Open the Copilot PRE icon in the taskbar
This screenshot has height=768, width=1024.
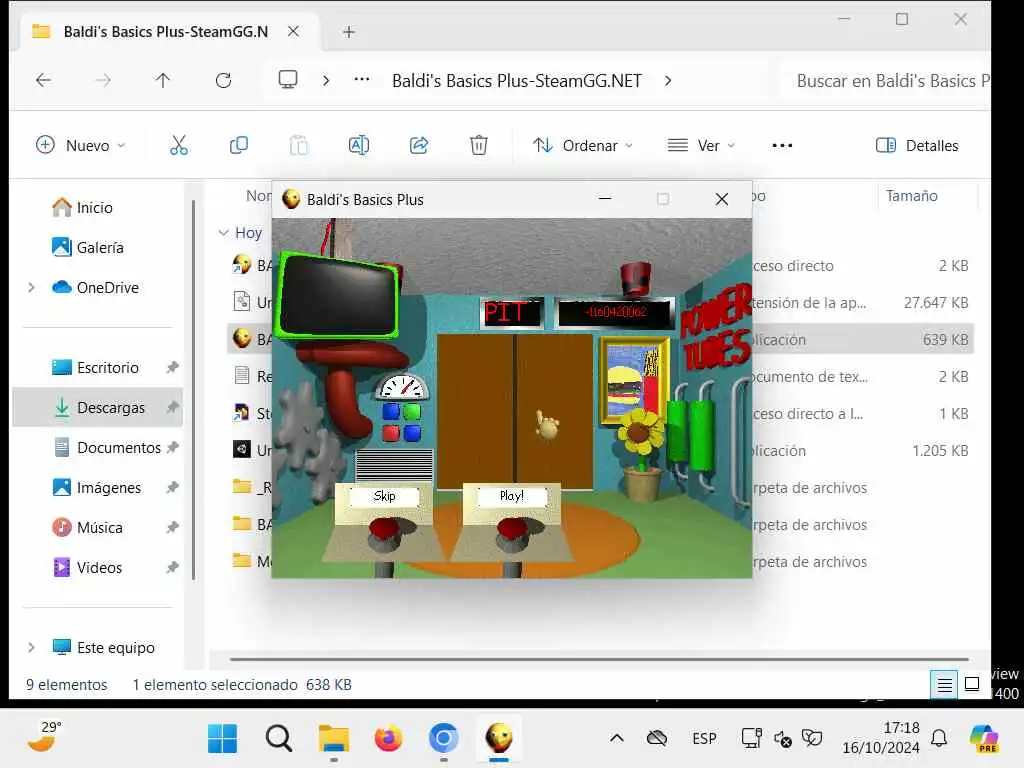click(x=984, y=739)
